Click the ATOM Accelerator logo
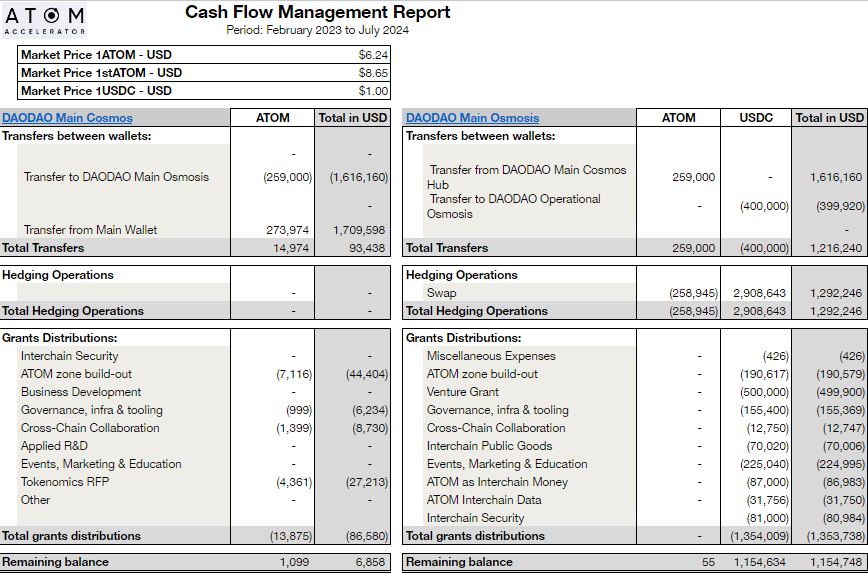The width and height of the screenshot is (868, 573). tap(45, 20)
